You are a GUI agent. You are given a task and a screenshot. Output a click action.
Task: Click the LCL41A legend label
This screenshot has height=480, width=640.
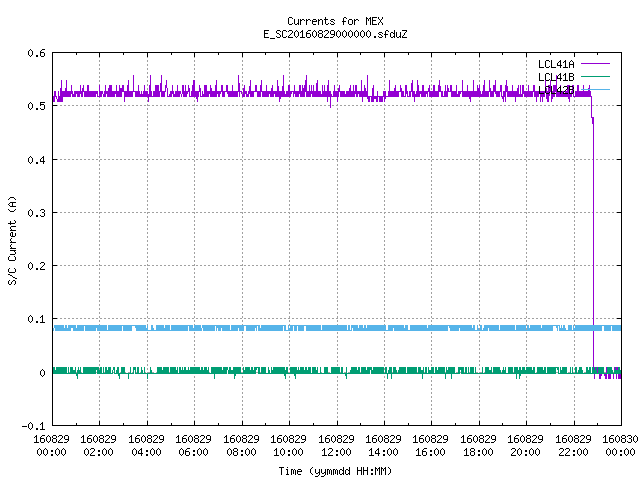[x=556, y=64]
